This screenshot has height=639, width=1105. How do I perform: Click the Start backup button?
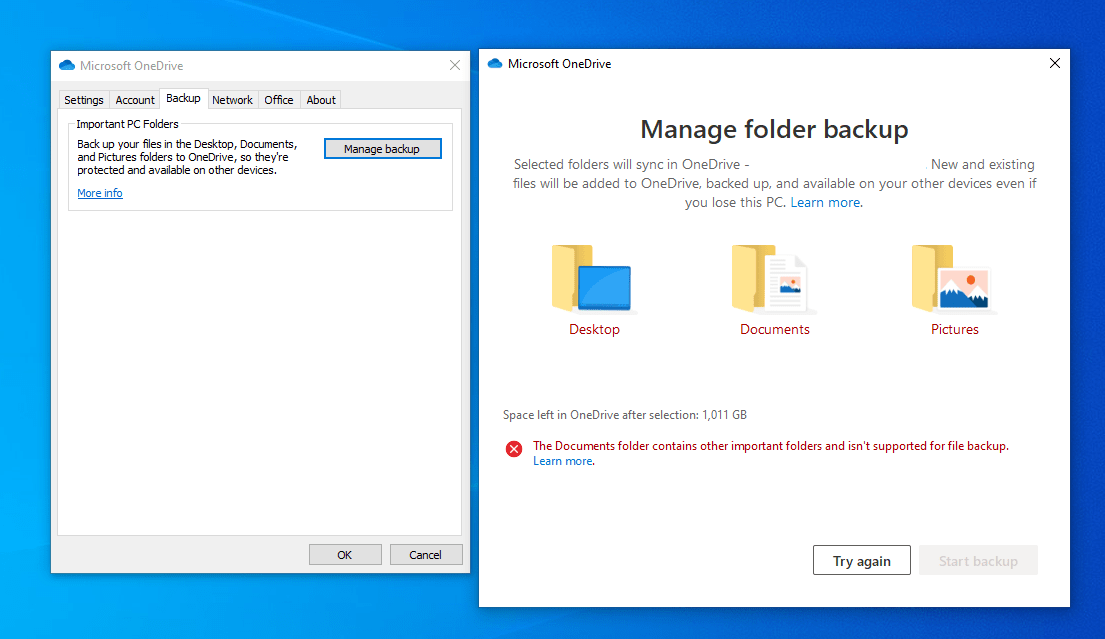pyautogui.click(x=977, y=560)
